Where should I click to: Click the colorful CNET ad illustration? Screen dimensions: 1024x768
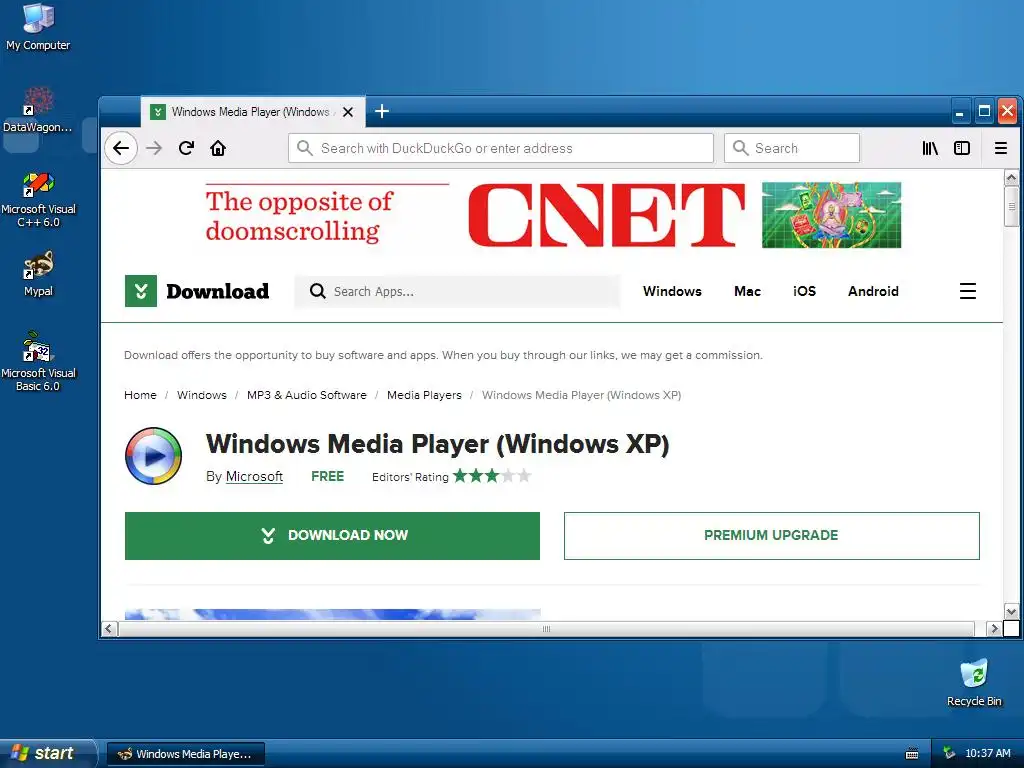click(x=831, y=215)
